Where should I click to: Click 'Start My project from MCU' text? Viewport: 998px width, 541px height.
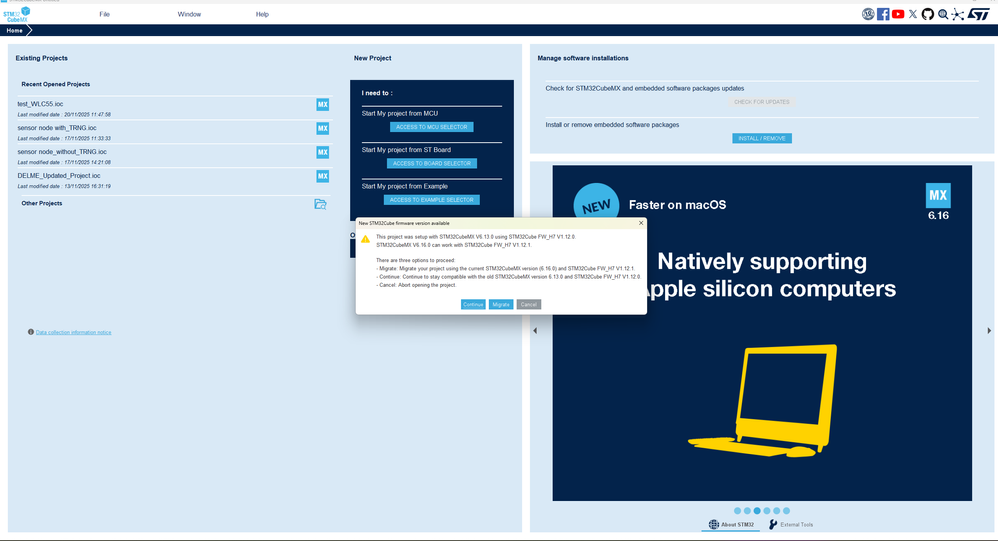[x=400, y=113]
